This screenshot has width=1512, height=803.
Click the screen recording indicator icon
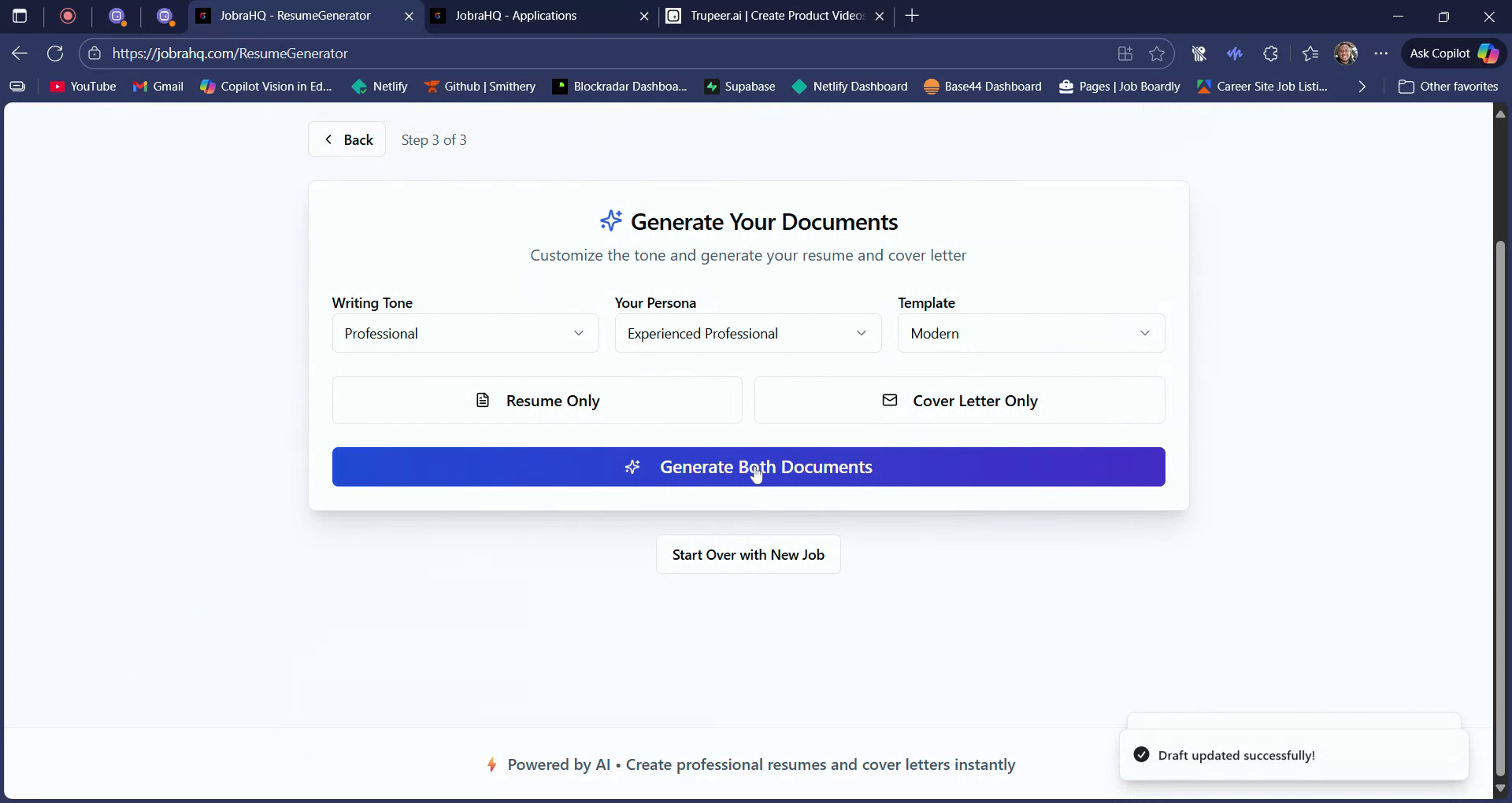[68, 16]
